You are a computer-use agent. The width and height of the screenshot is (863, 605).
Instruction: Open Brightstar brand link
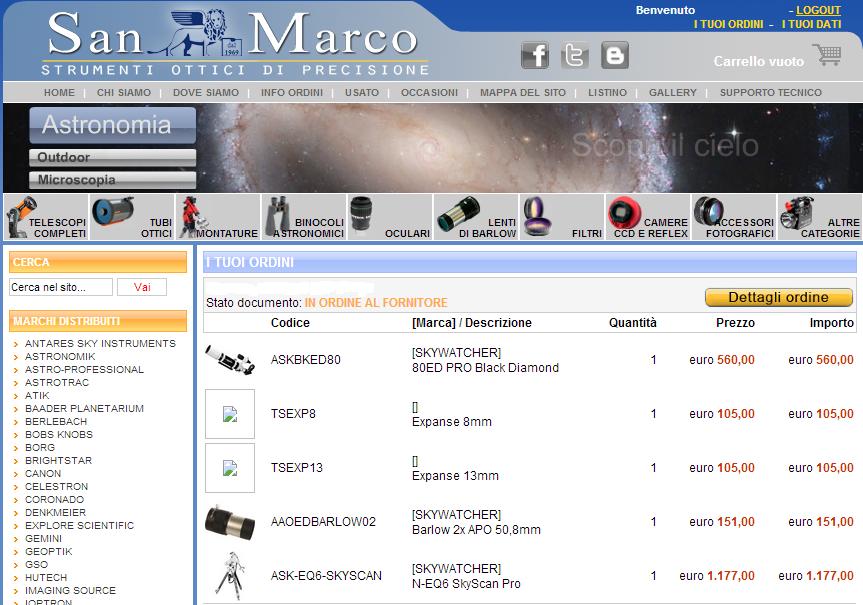click(58, 460)
